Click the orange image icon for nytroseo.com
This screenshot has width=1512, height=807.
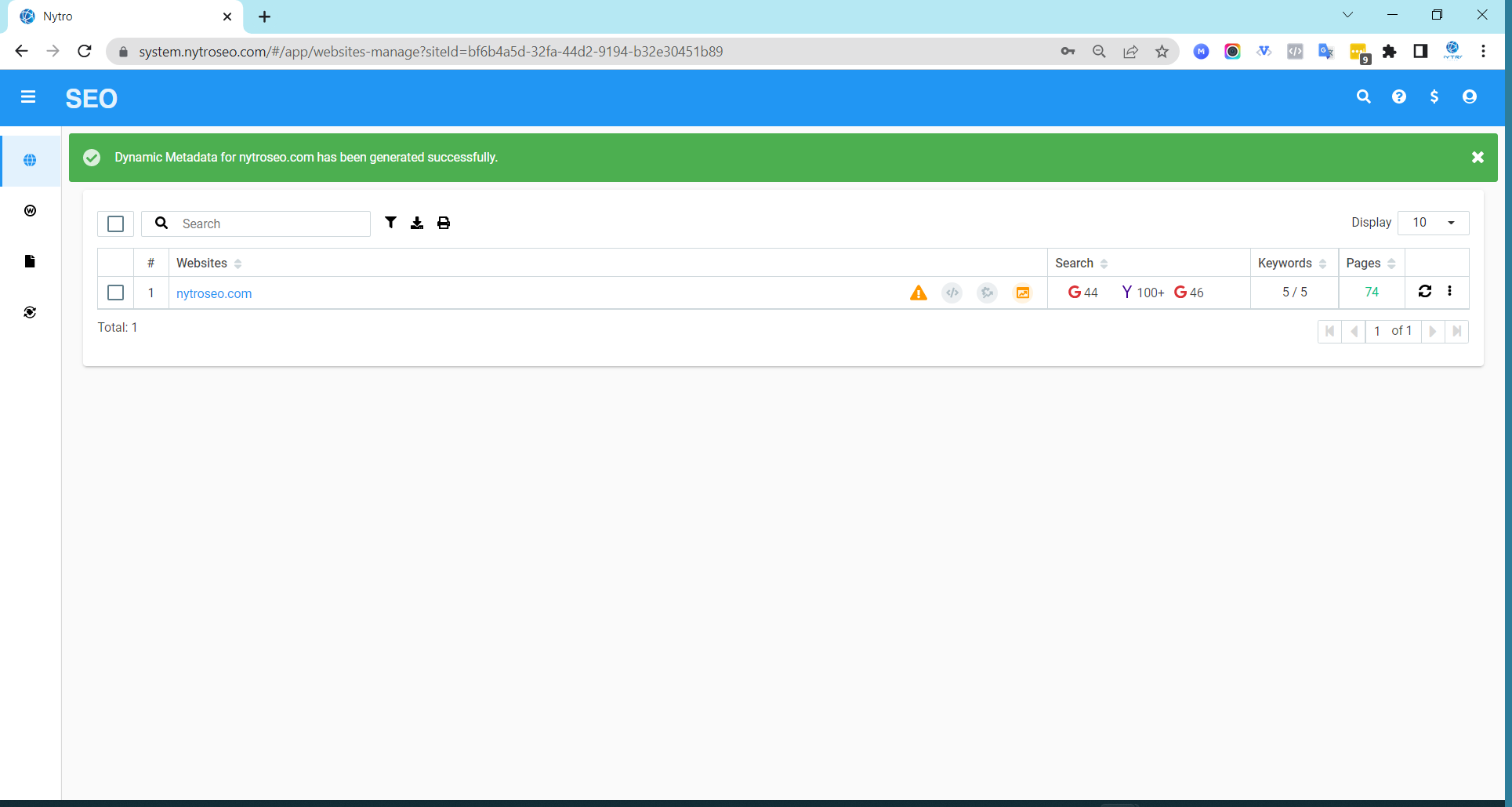tap(1023, 293)
